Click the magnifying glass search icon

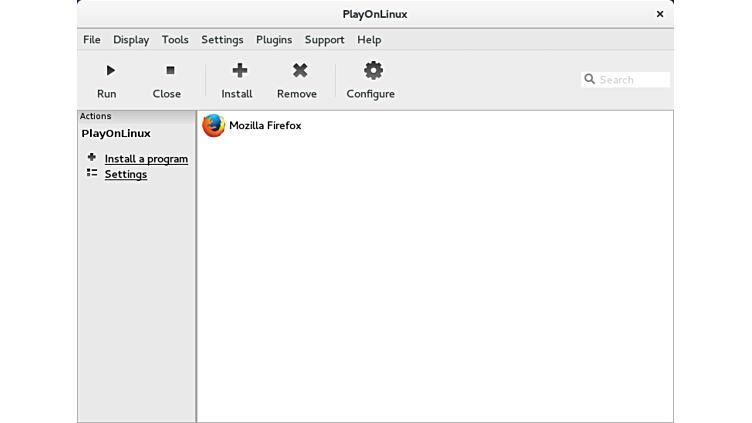pos(590,79)
